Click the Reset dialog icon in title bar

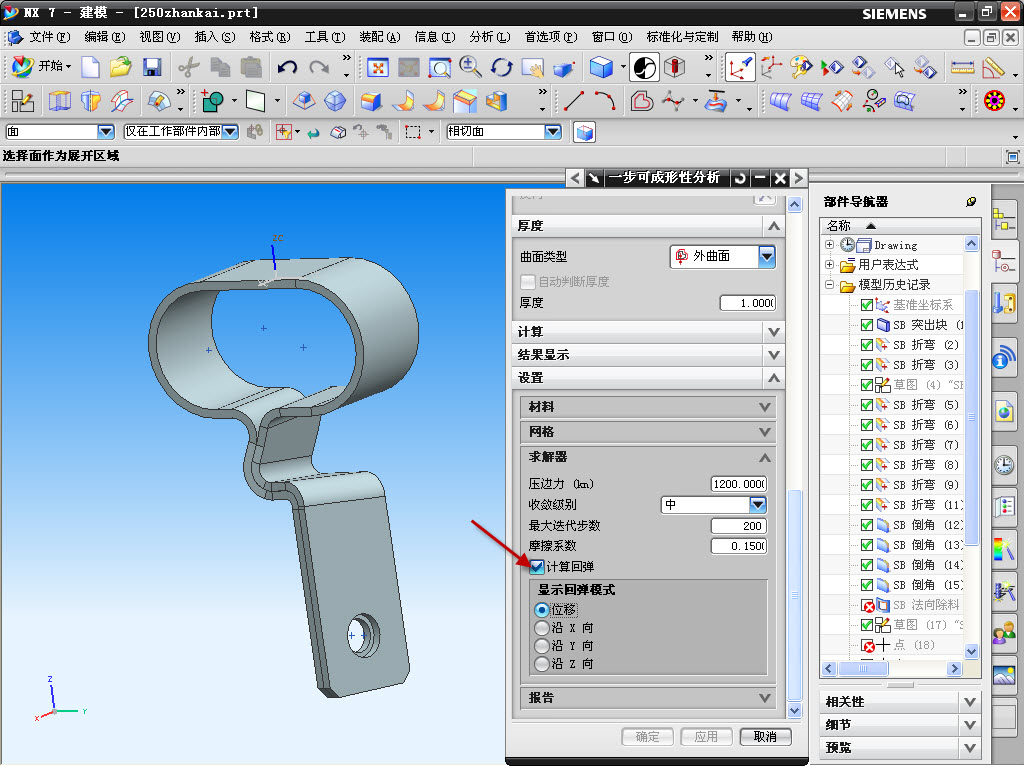pos(740,178)
